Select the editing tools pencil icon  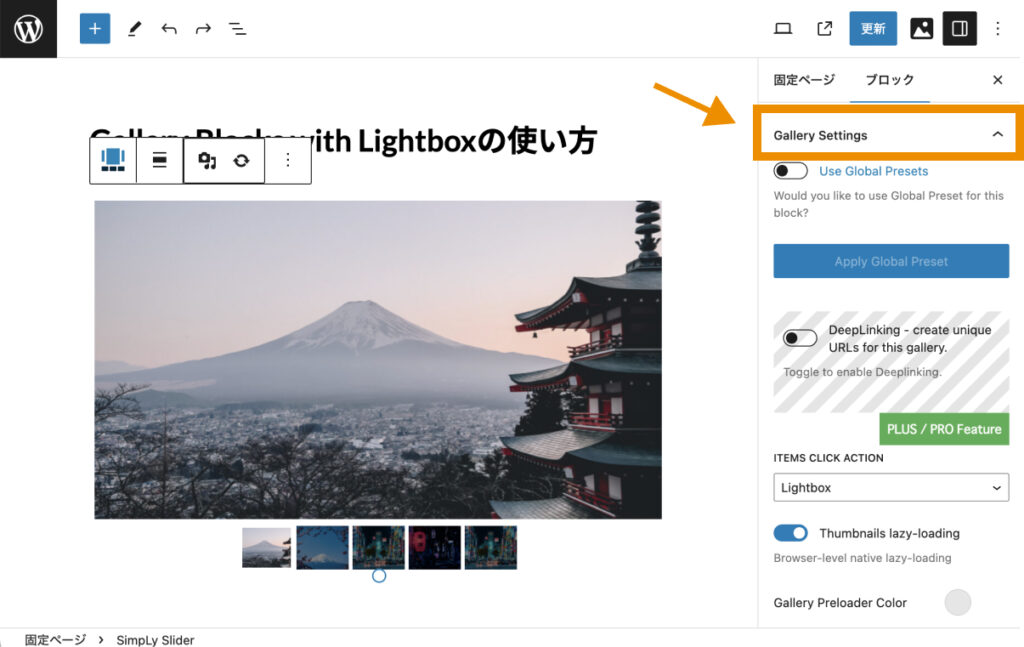(x=134, y=28)
